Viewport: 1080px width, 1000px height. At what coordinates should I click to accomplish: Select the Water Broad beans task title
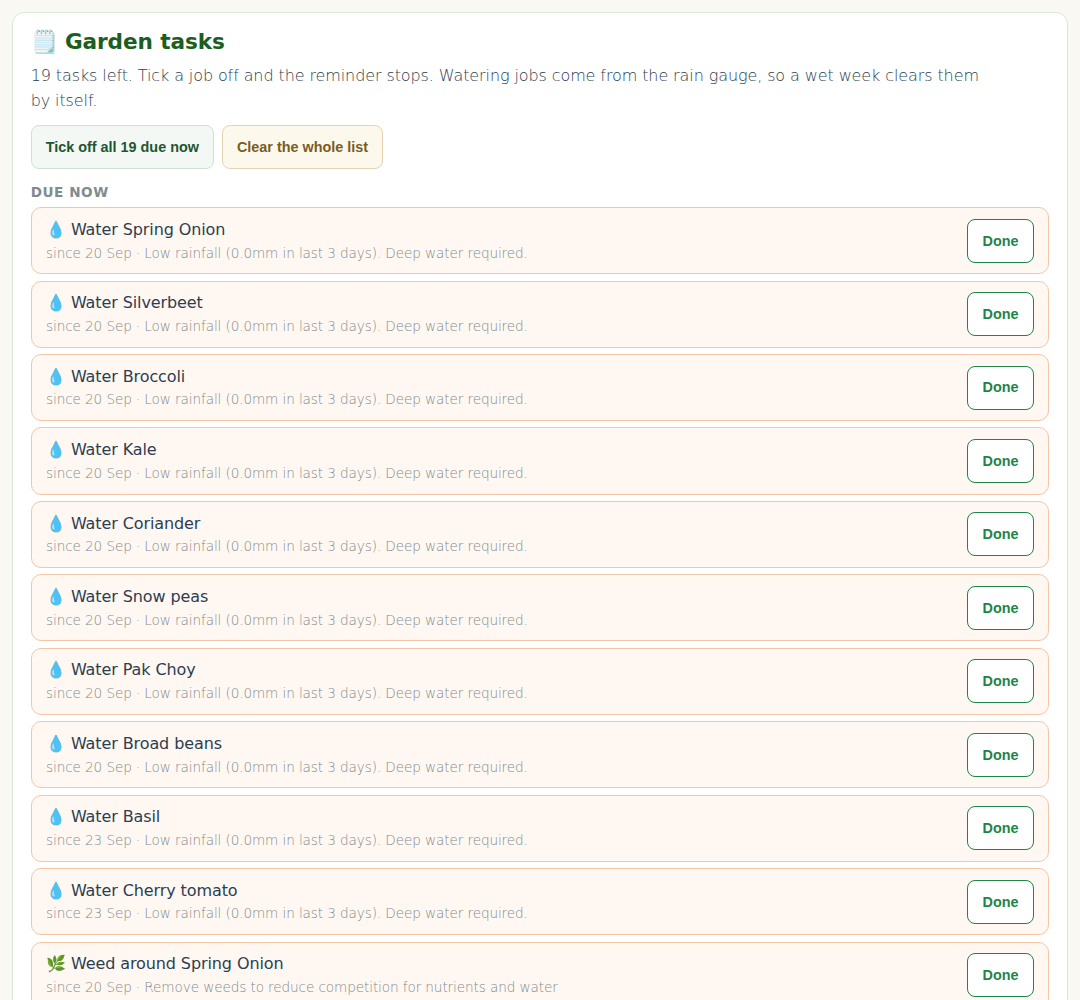point(147,743)
